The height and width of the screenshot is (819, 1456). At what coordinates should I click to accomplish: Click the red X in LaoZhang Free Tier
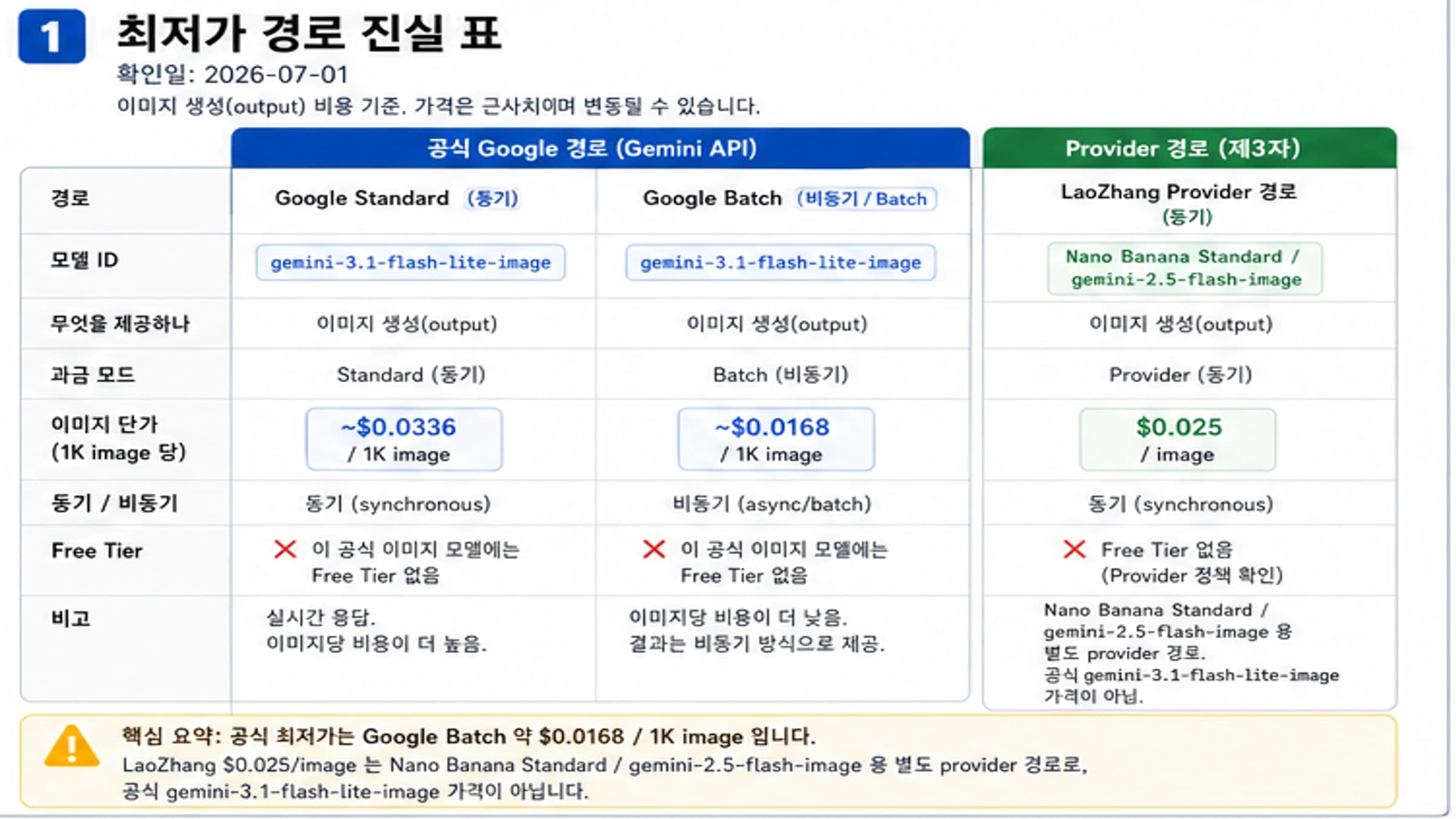1074,550
